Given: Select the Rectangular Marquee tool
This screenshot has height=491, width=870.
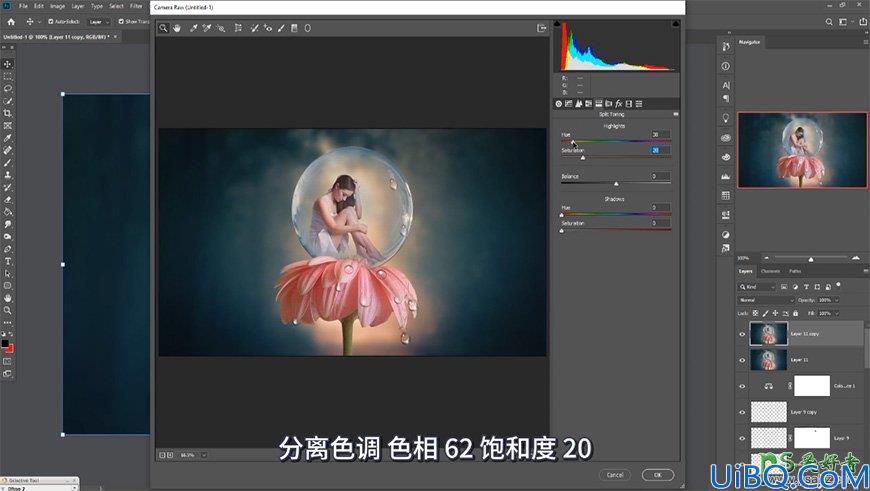Looking at the screenshot, I should pos(8,77).
